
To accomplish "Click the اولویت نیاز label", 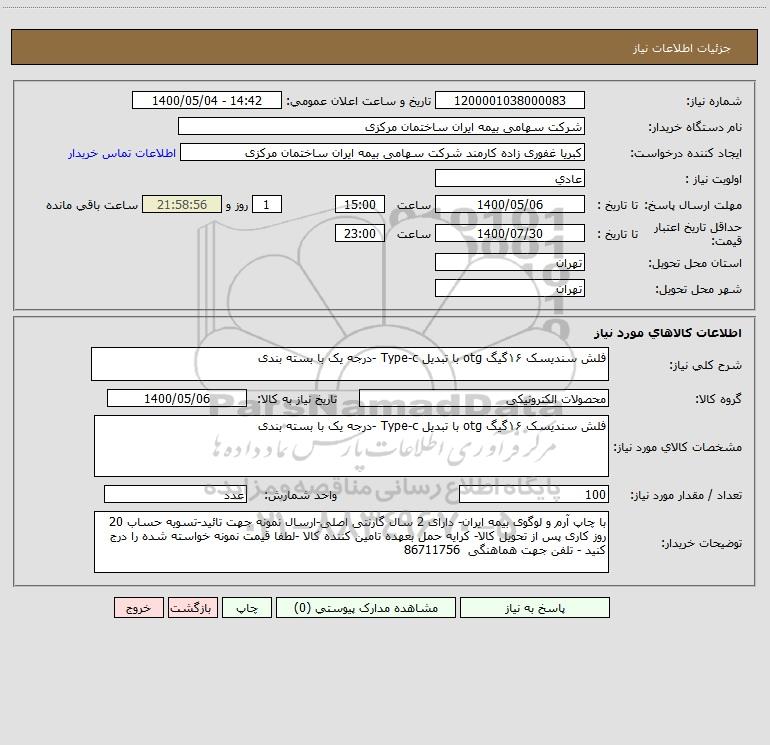I will (x=714, y=180).
